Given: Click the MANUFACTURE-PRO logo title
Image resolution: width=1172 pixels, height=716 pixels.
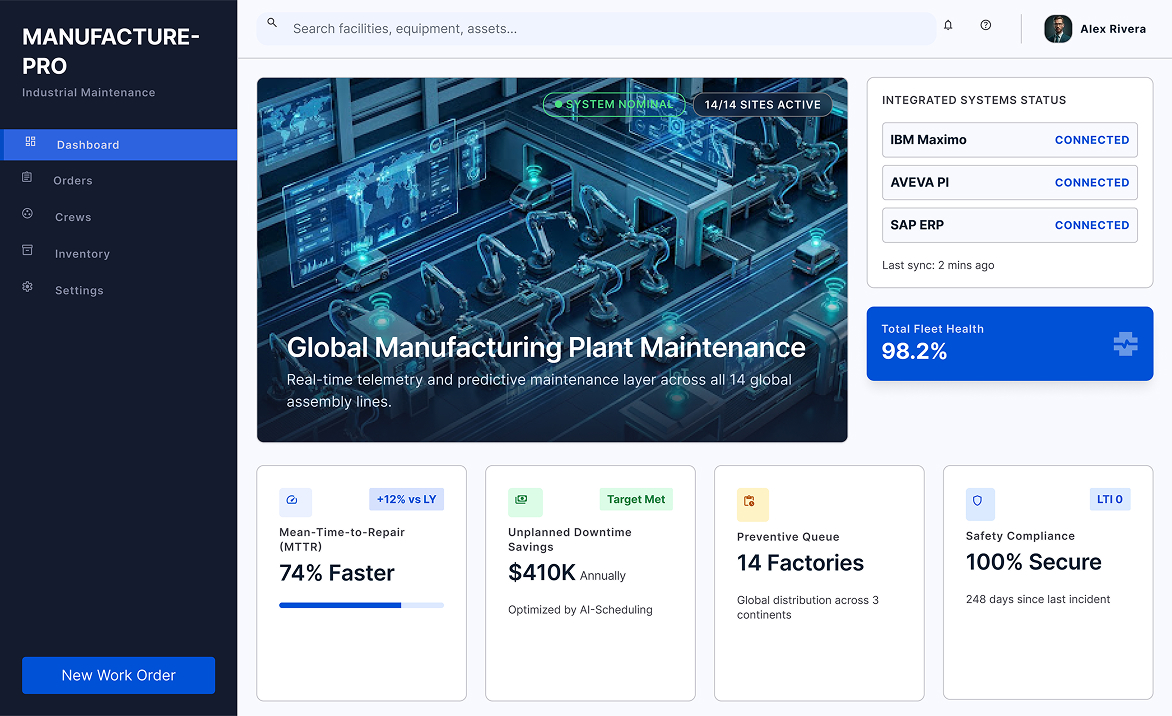Looking at the screenshot, I should [111, 51].
